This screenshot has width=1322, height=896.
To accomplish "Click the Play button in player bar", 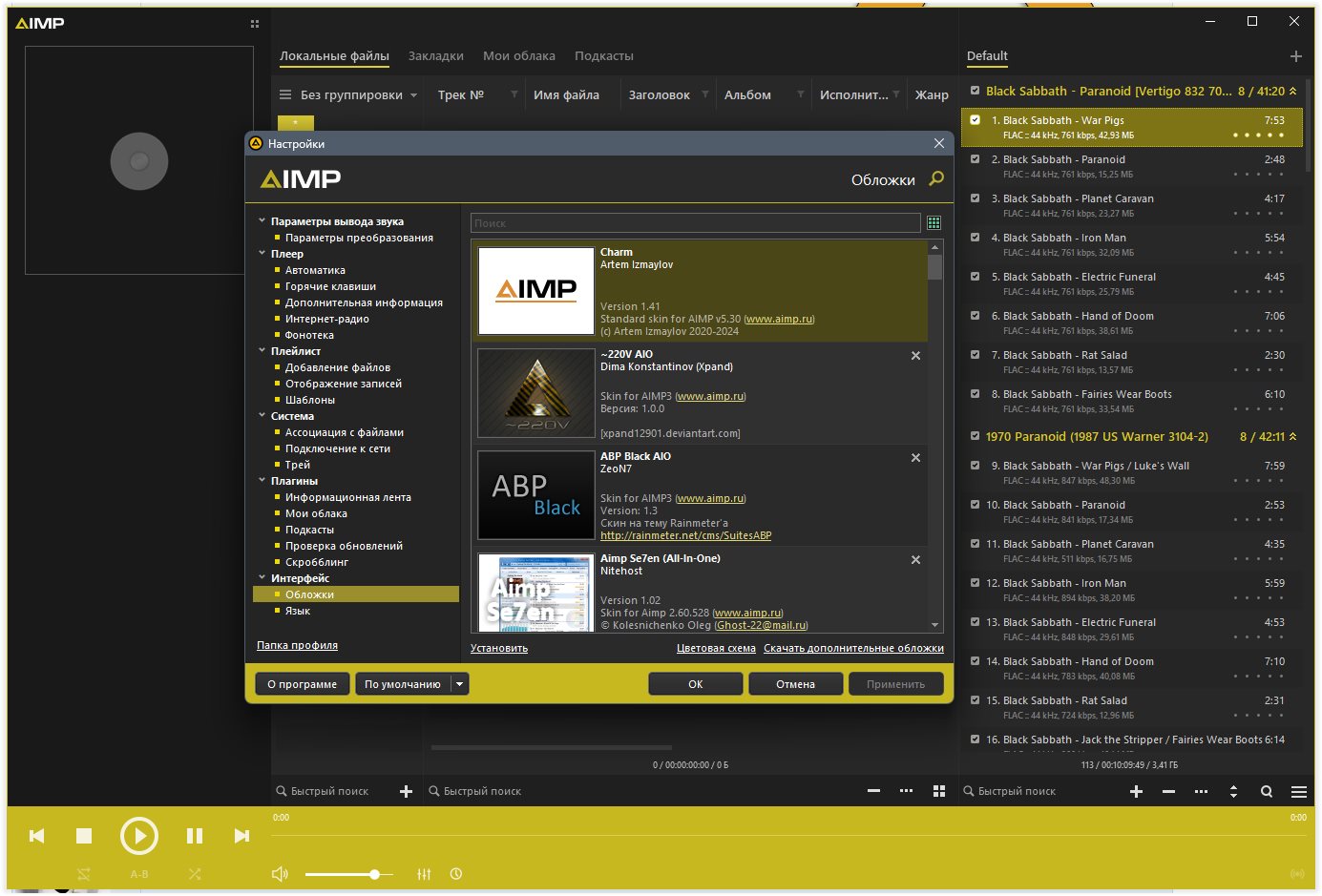I will (139, 836).
